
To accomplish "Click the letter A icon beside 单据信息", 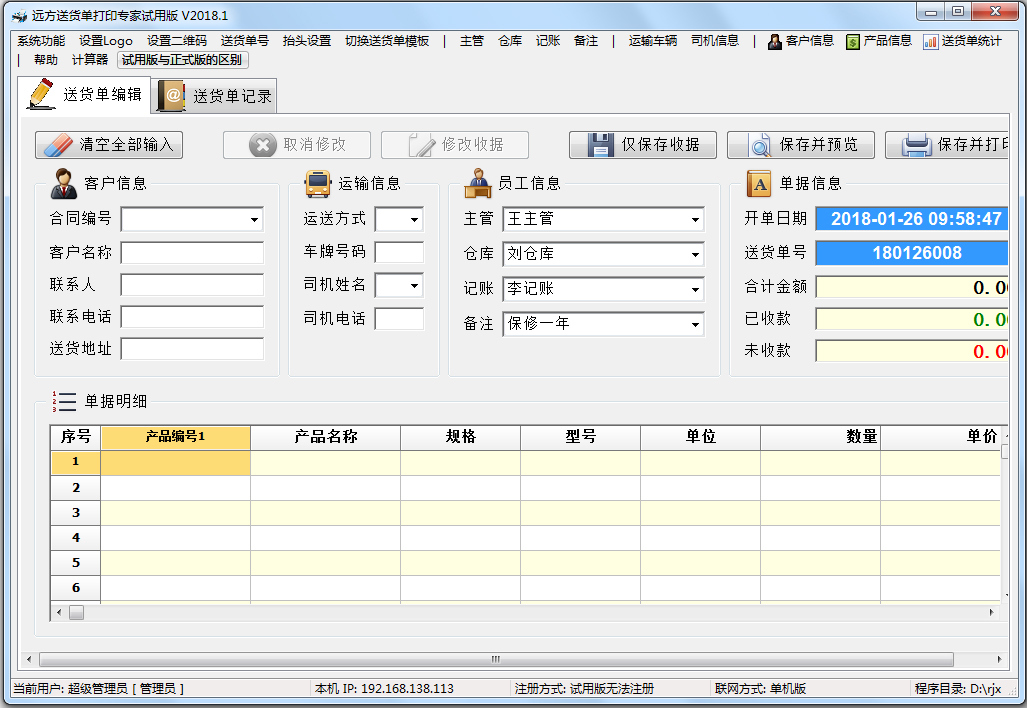I will (759, 183).
